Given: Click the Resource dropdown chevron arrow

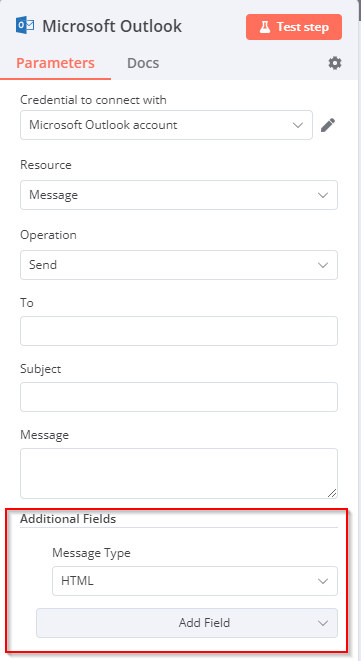Looking at the screenshot, I should tap(323, 195).
